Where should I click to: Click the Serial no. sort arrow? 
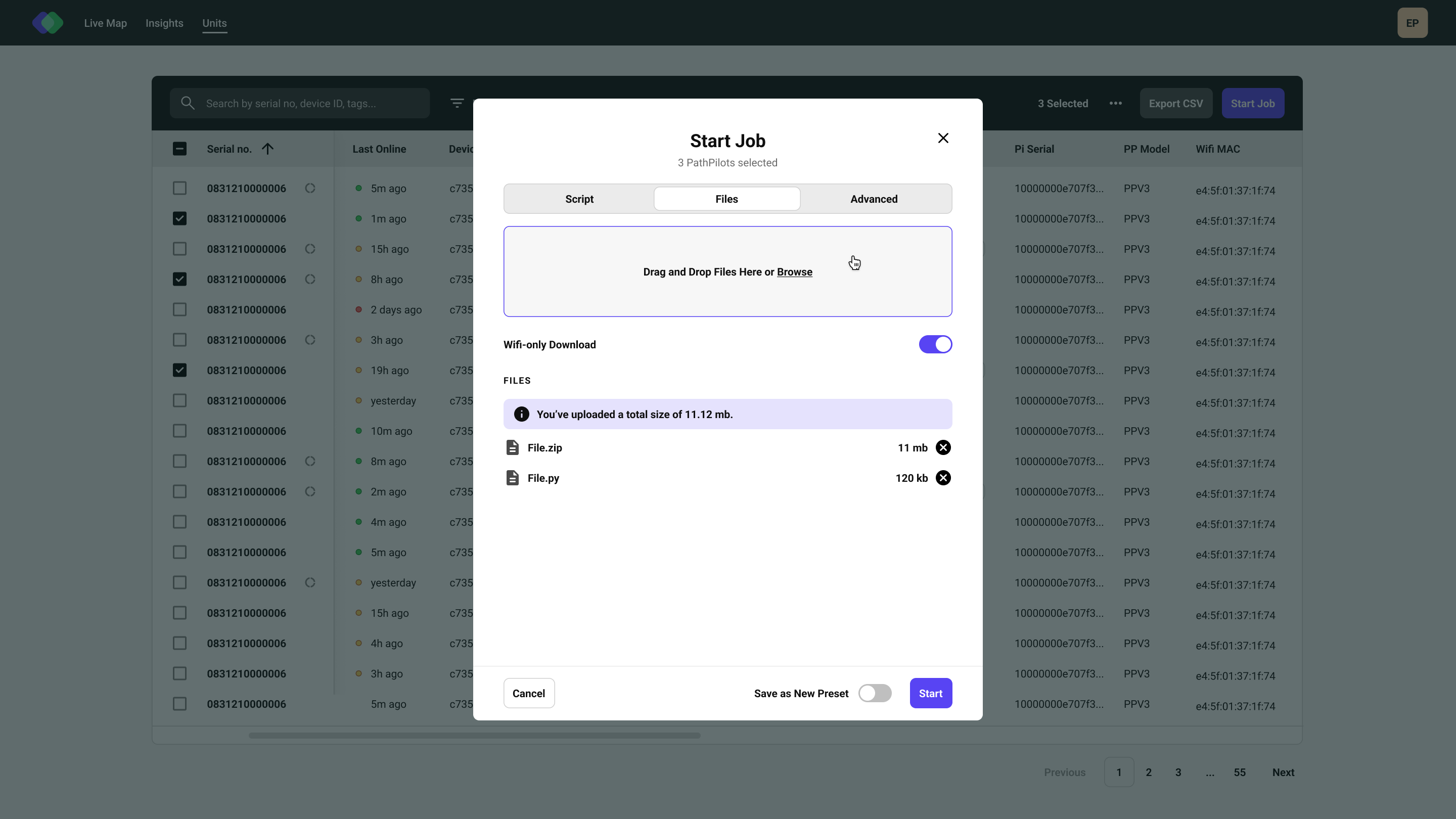(267, 148)
